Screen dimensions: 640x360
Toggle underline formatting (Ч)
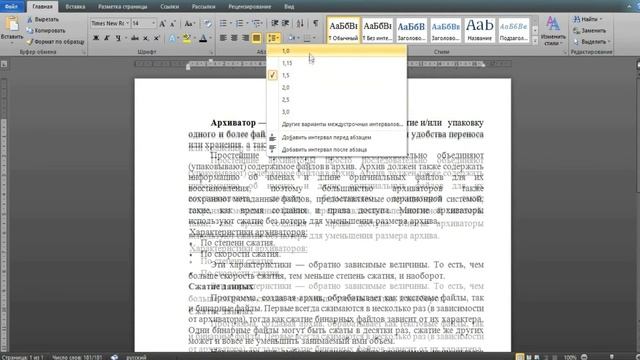pyautogui.click(x=118, y=38)
